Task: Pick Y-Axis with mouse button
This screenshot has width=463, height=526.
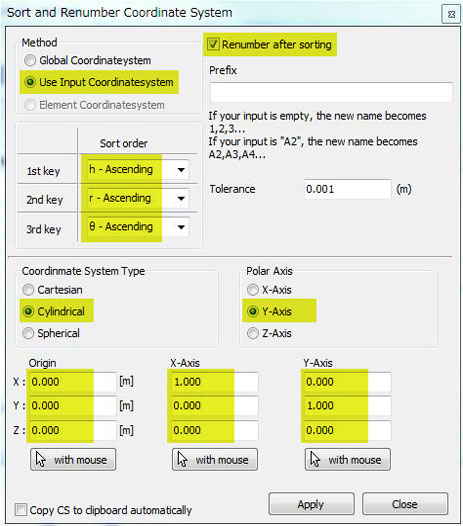Action: (348, 459)
